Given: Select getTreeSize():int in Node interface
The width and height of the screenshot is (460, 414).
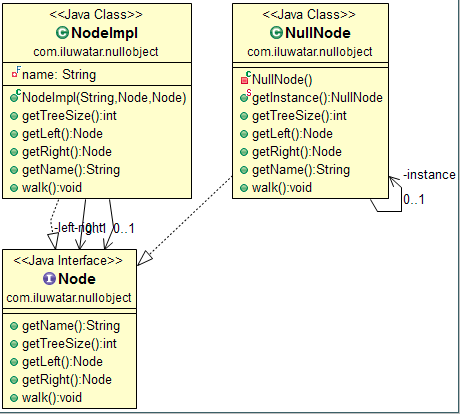Looking at the screenshot, I should [69, 344].
